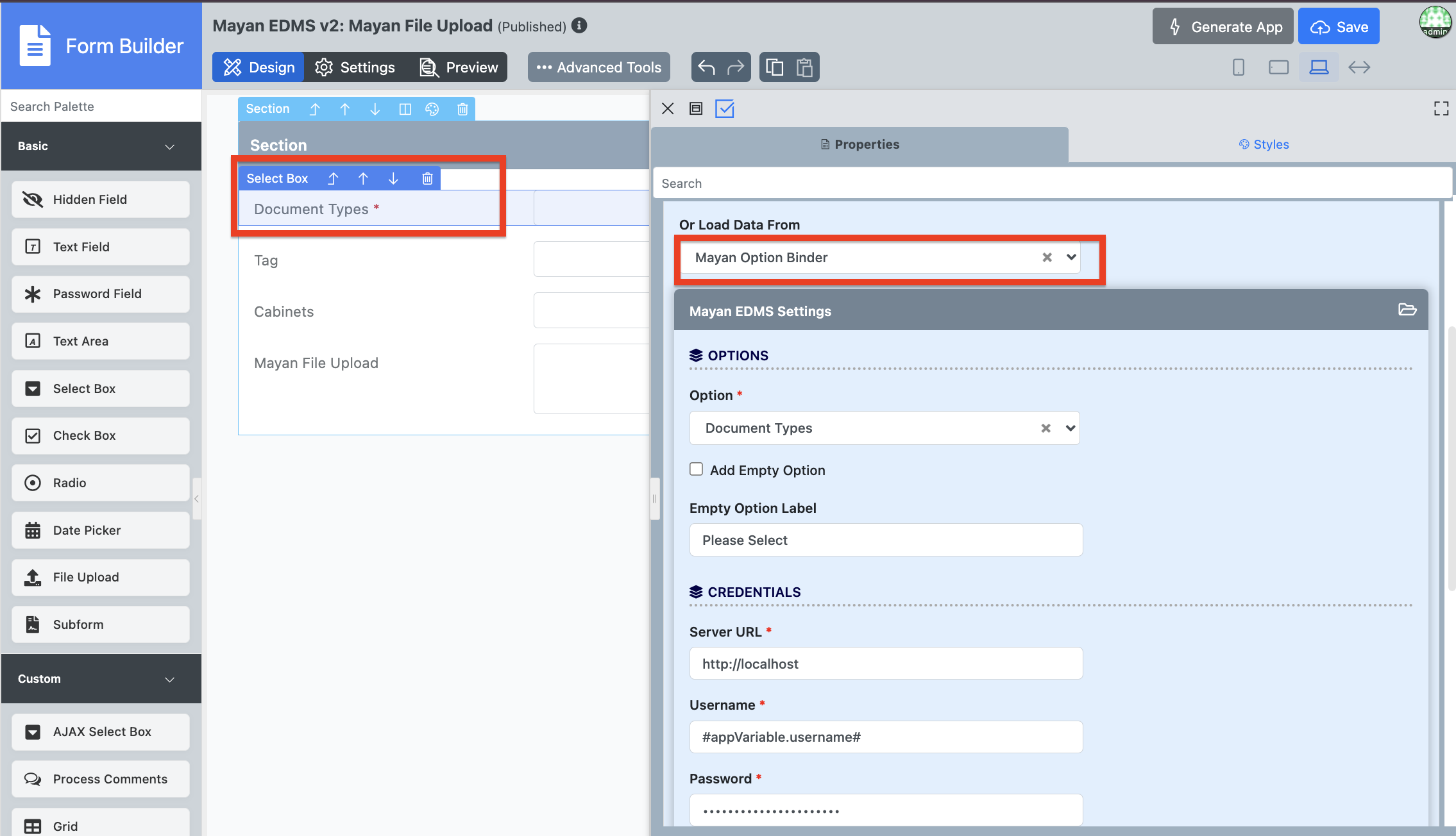Choose AJAX Select Box palette item
Screen dimensions: 1456x836
(101, 731)
